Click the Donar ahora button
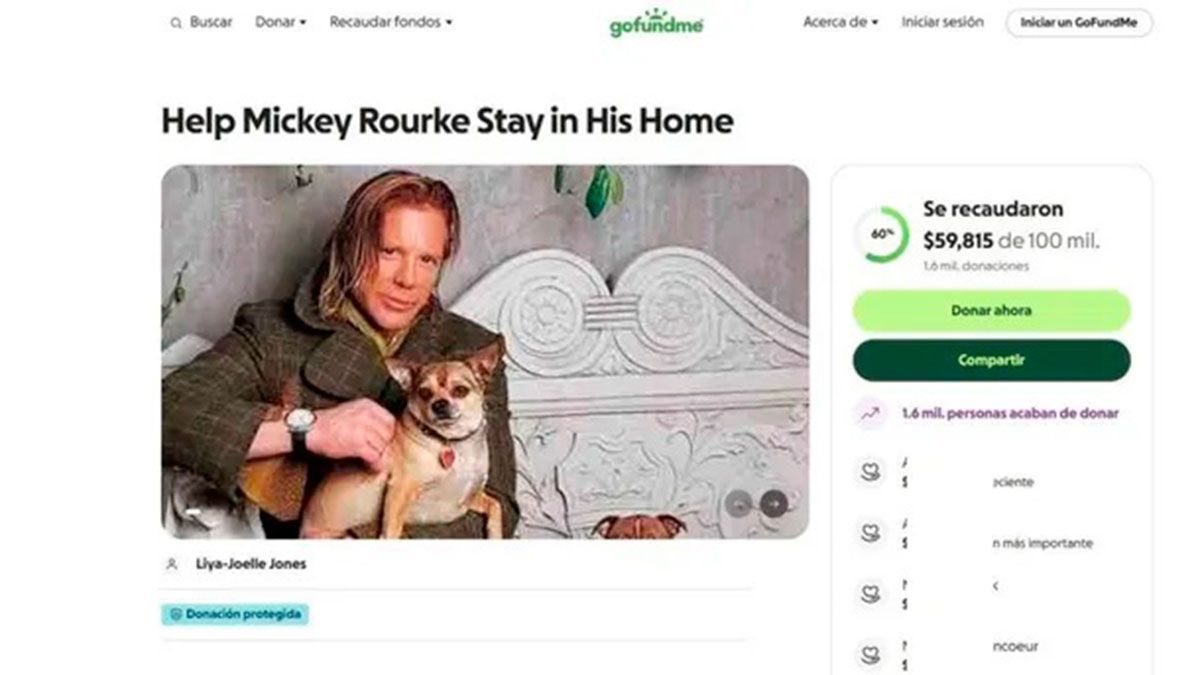Viewport: 1200px width, 675px height. click(x=991, y=311)
